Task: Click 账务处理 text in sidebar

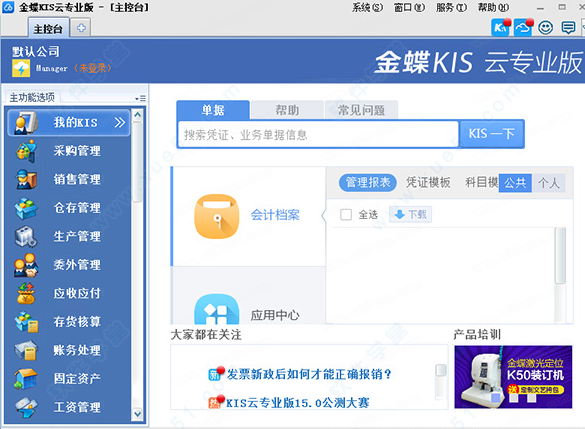Action: tap(77, 350)
